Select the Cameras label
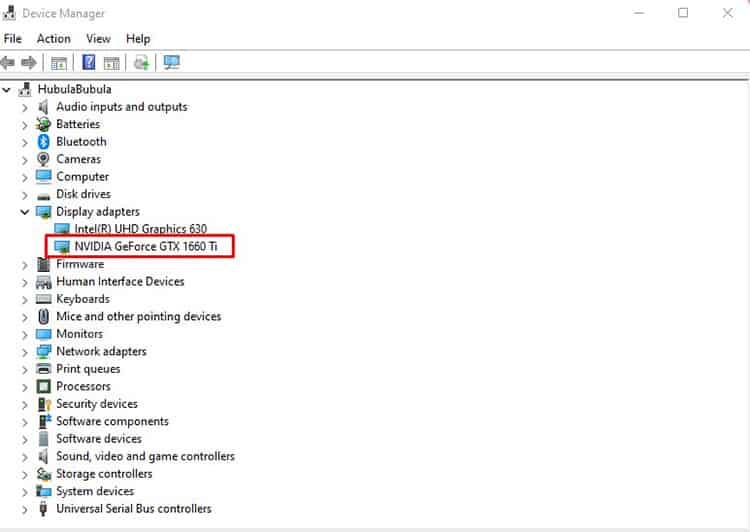The width and height of the screenshot is (750, 532). (x=78, y=159)
